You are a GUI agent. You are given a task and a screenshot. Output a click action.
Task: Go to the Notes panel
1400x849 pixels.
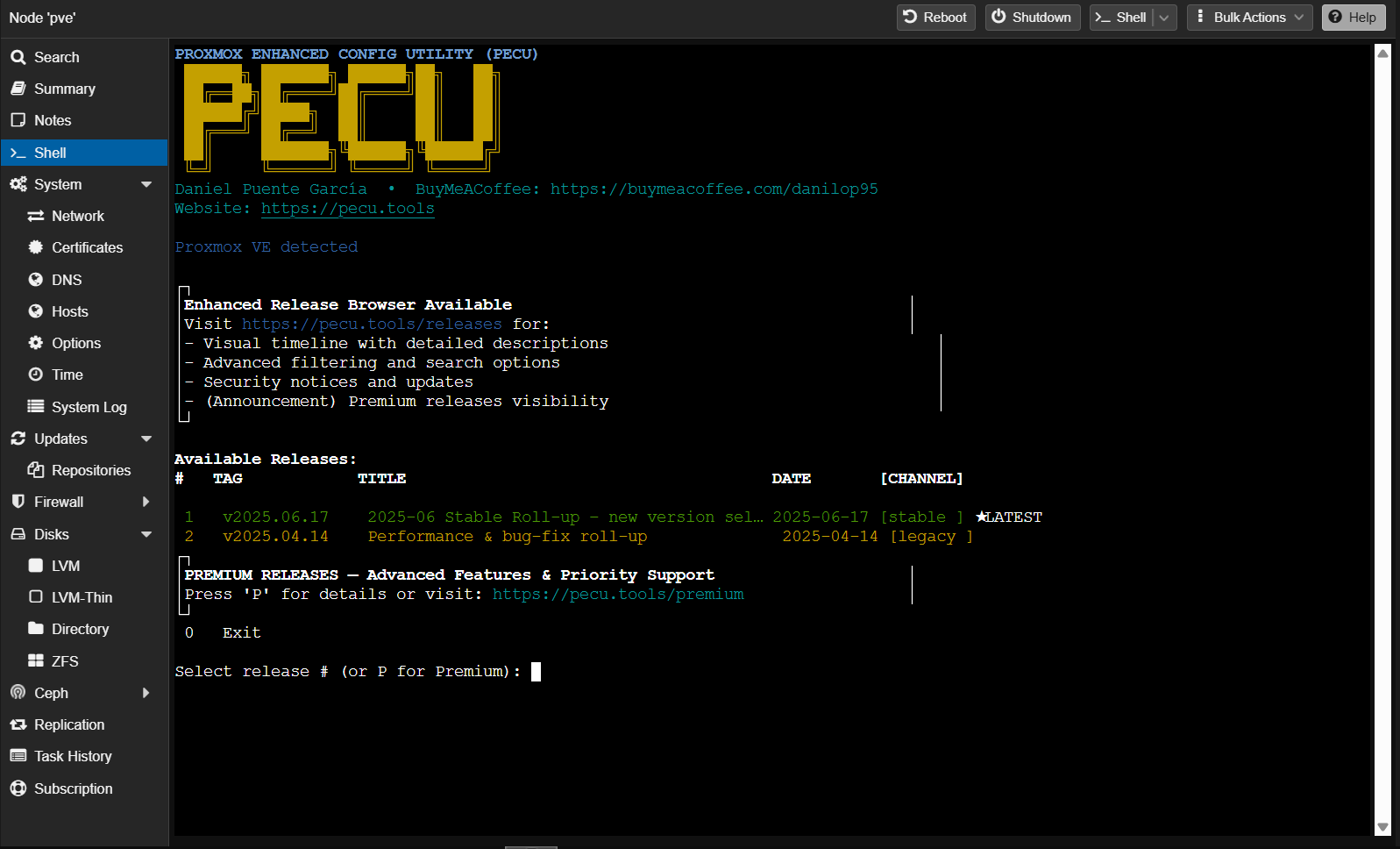tap(84, 120)
